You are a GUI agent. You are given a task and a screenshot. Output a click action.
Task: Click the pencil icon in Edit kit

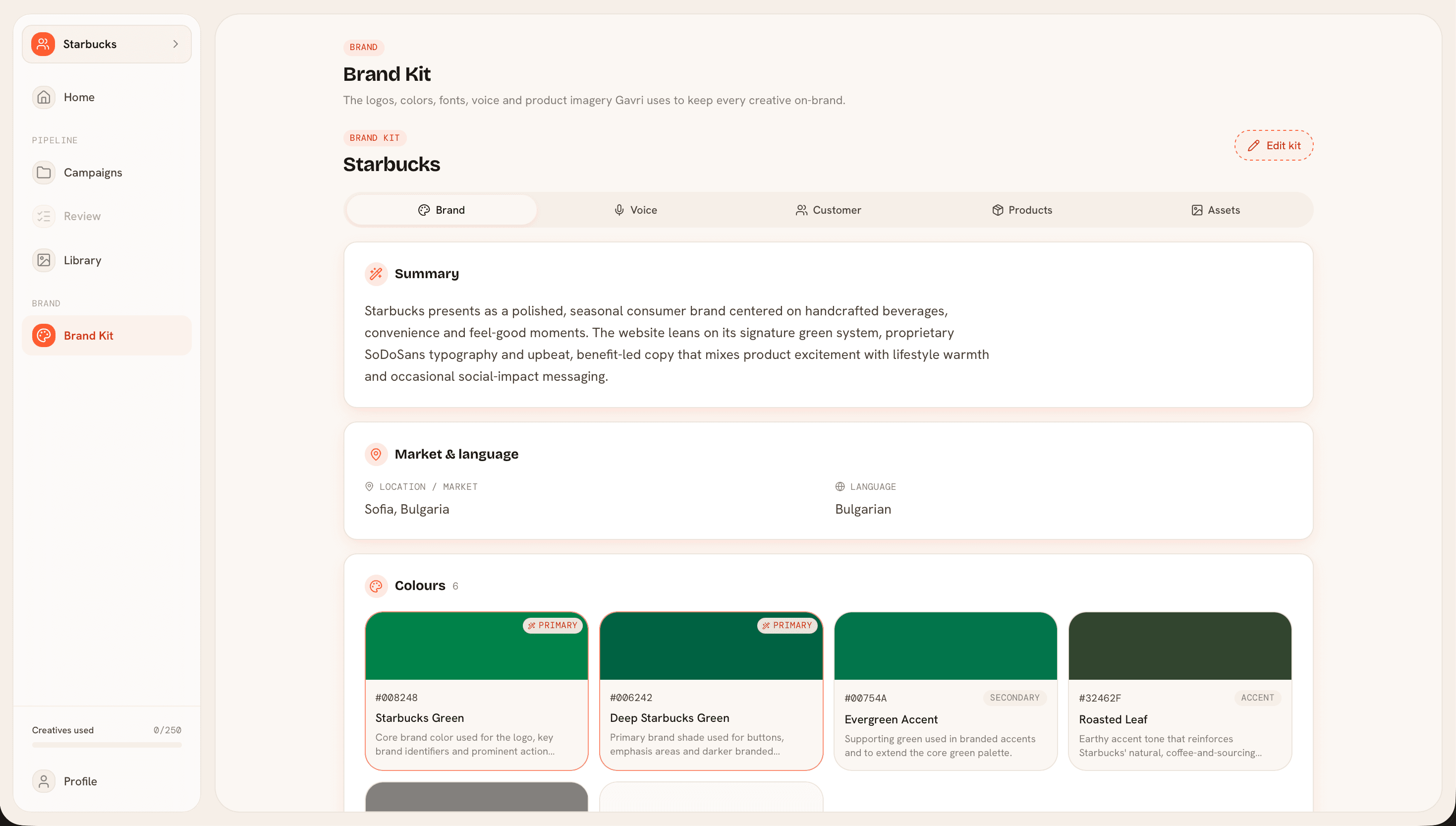[1253, 146]
